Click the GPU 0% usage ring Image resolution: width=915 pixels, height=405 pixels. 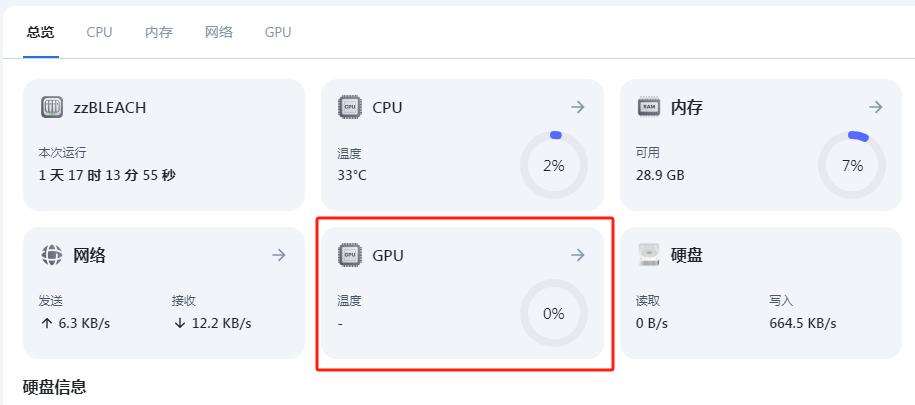pyautogui.click(x=553, y=314)
